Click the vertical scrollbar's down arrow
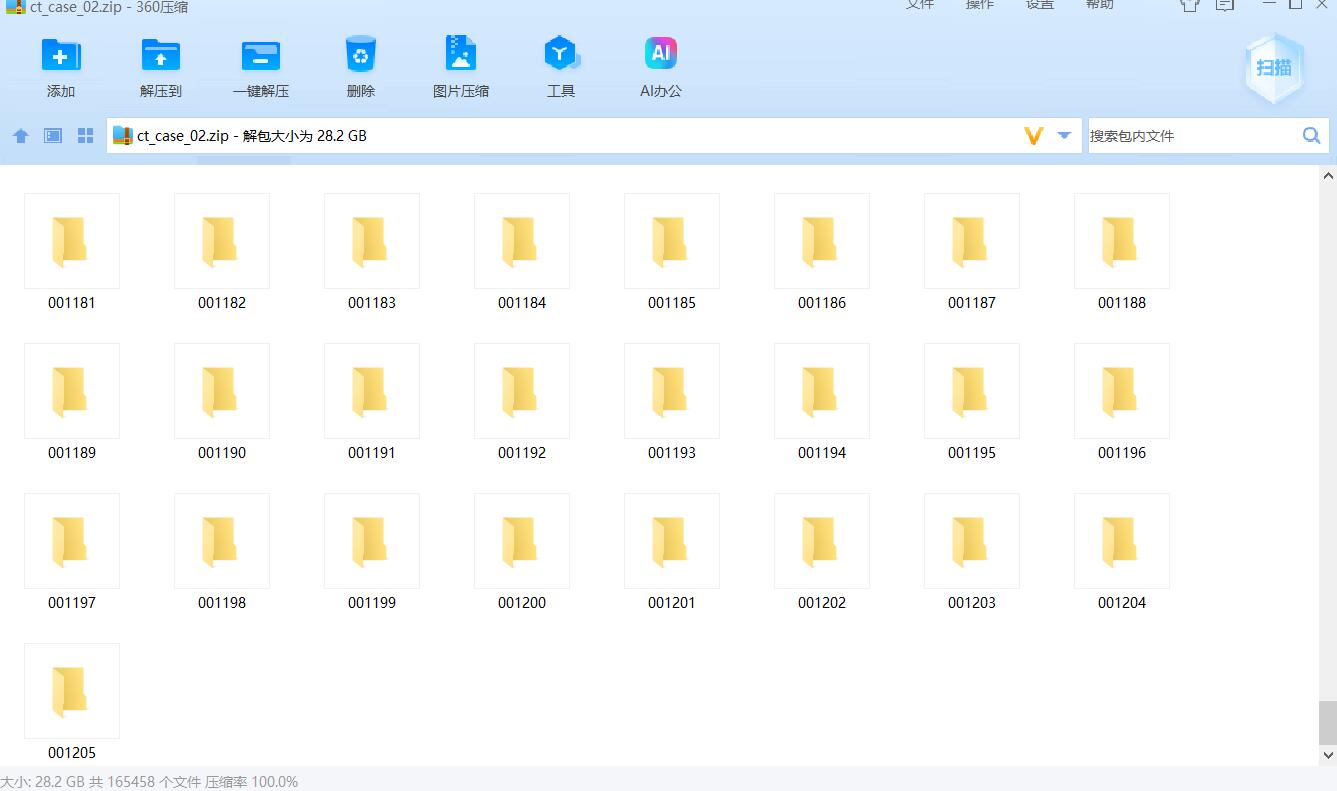 click(x=1328, y=755)
